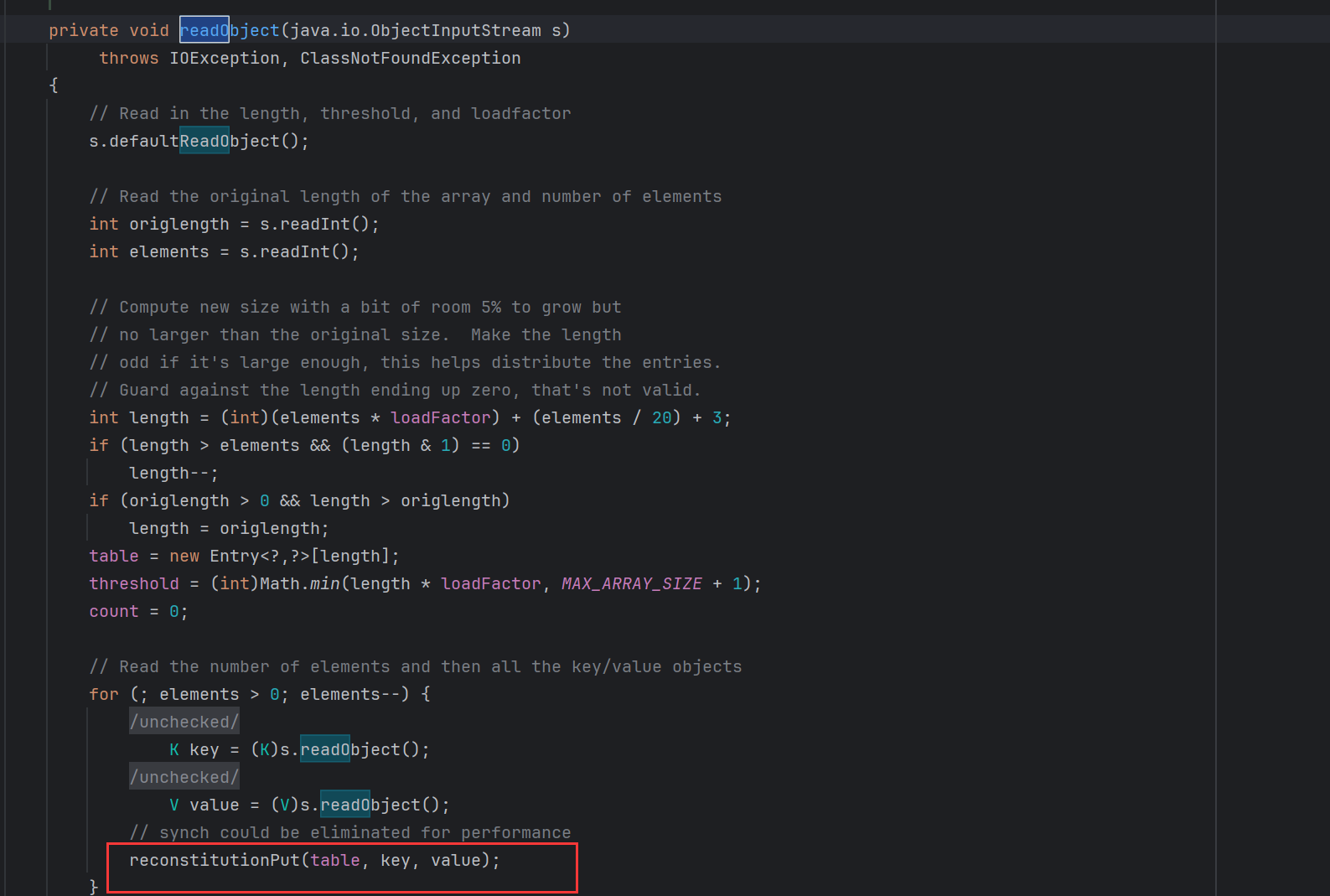The height and width of the screenshot is (896, 1330).
Task: Click the 'synch could be eliminated' comment
Action: (350, 832)
